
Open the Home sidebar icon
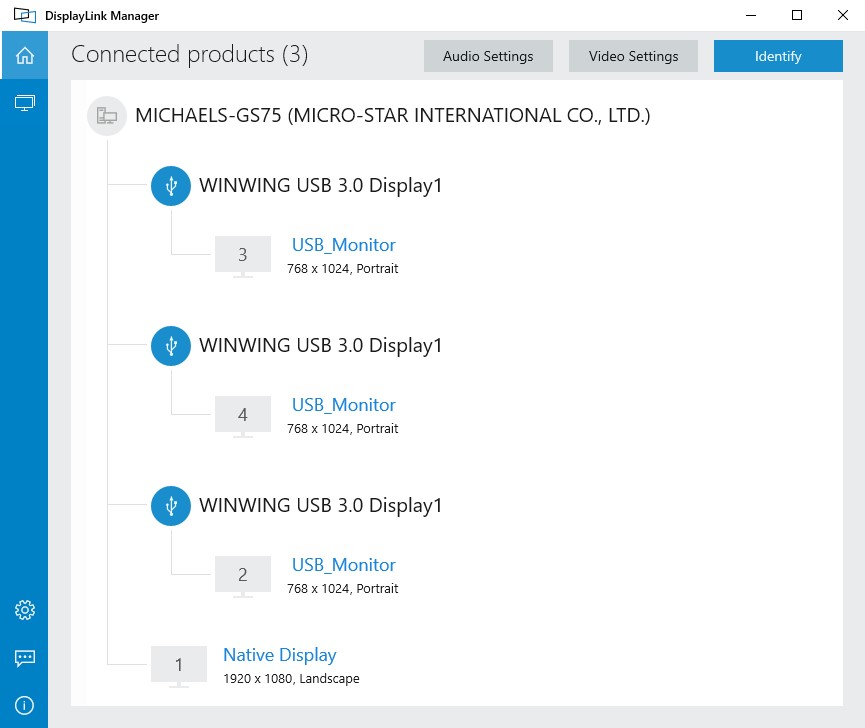(x=25, y=55)
